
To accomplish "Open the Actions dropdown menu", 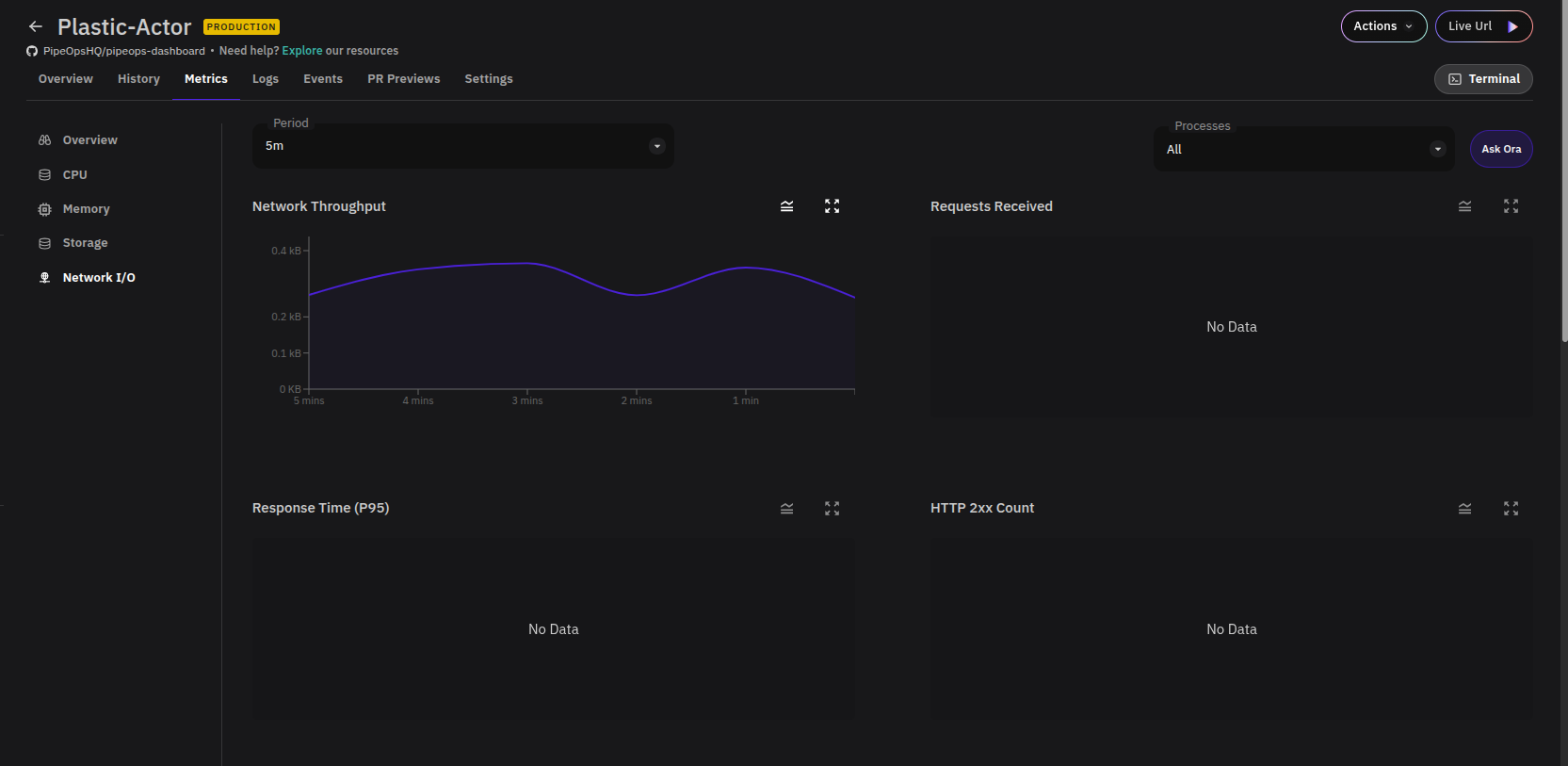I will (1384, 26).
